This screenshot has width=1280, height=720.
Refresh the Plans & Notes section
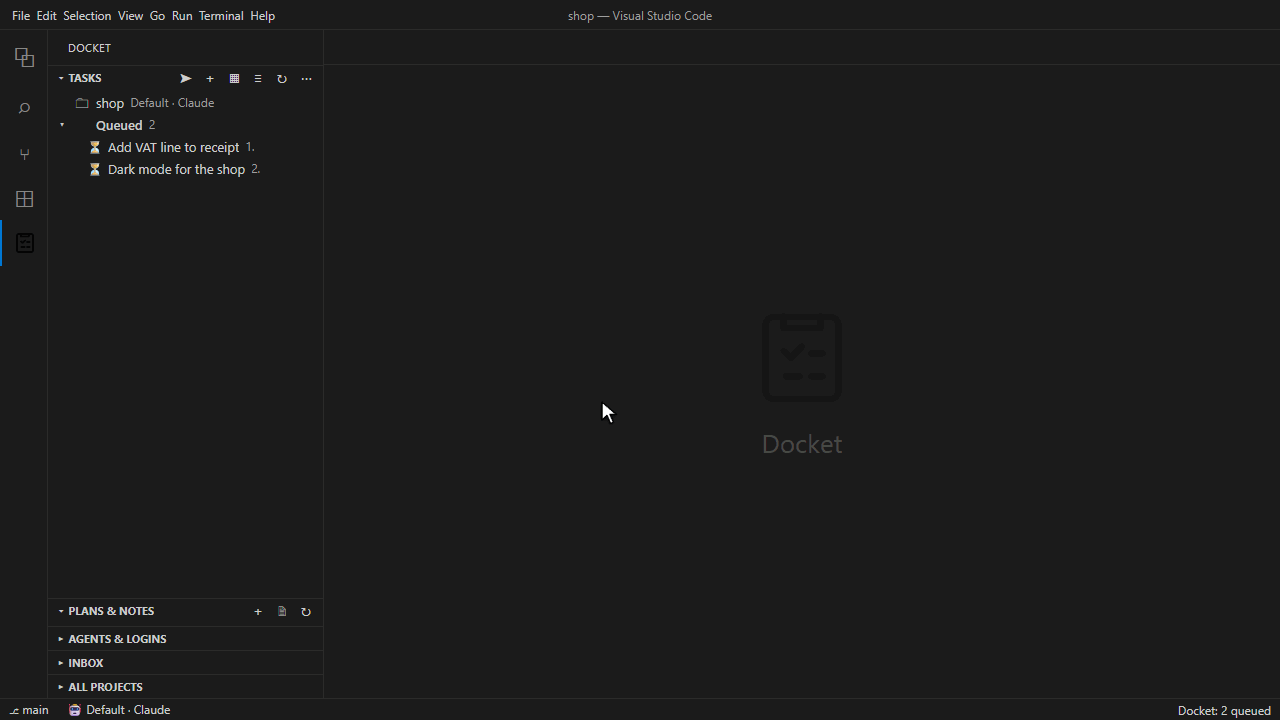pos(306,611)
